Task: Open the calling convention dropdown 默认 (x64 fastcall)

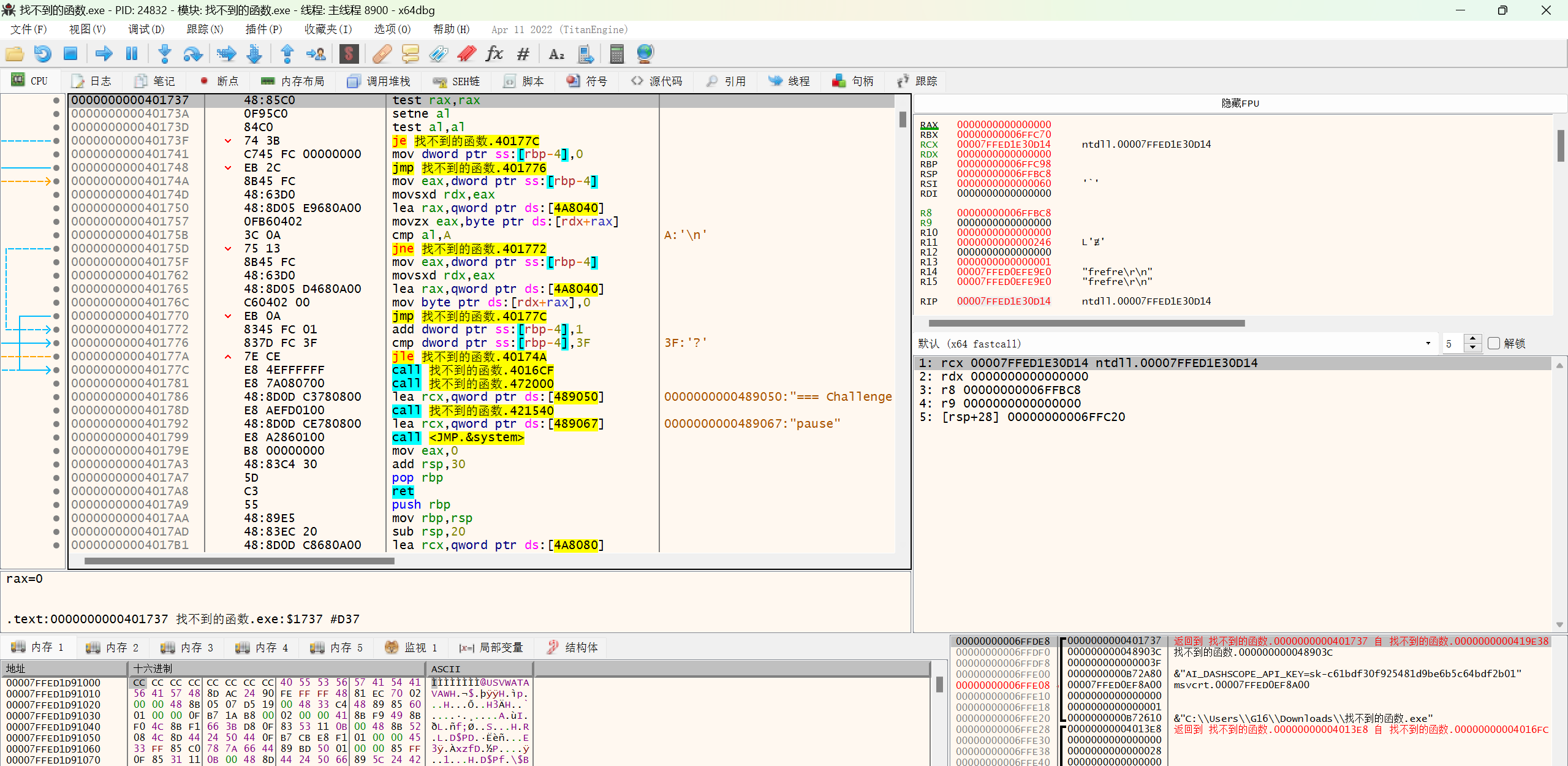Action: click(x=1174, y=343)
